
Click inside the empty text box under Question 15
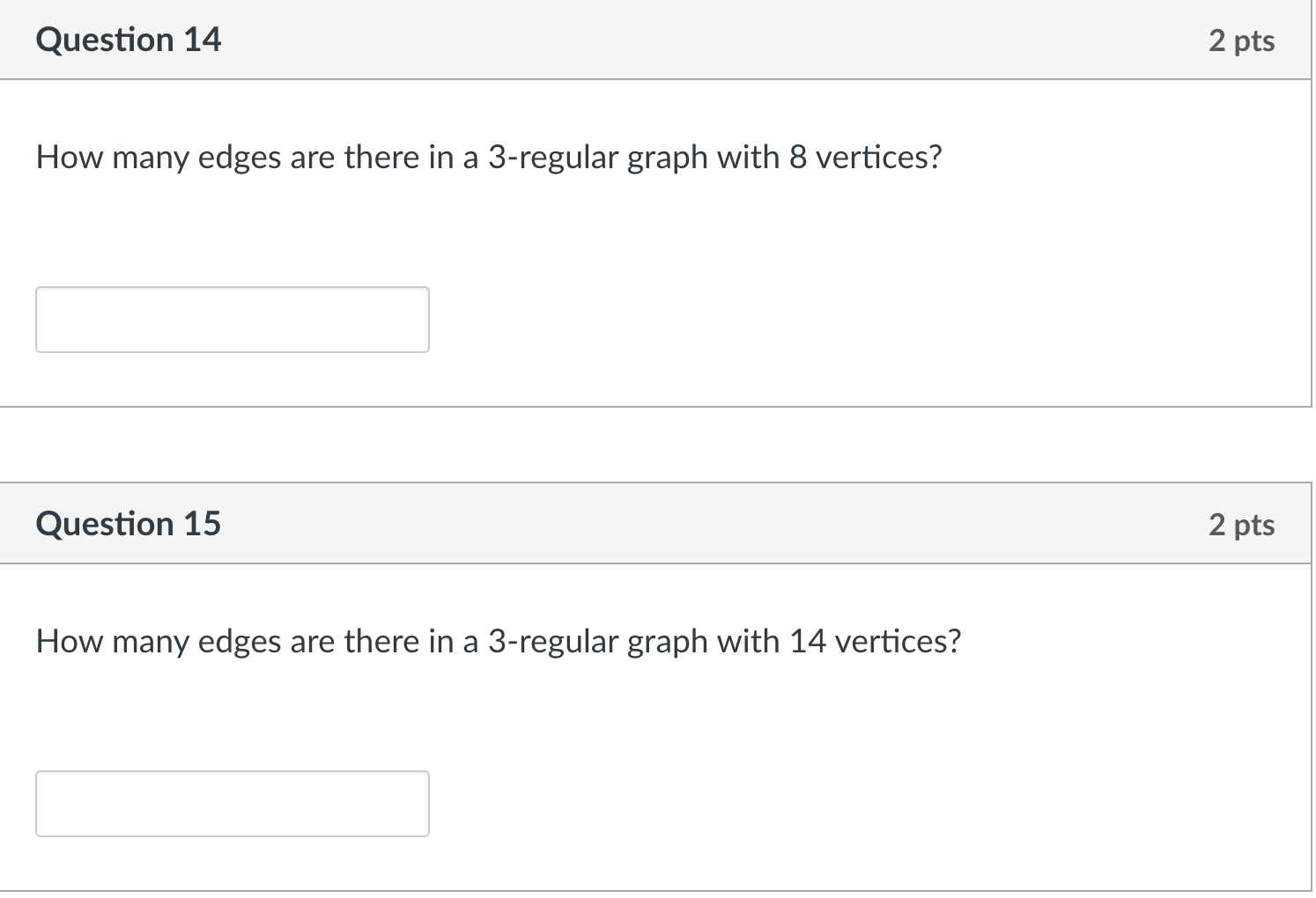point(232,803)
